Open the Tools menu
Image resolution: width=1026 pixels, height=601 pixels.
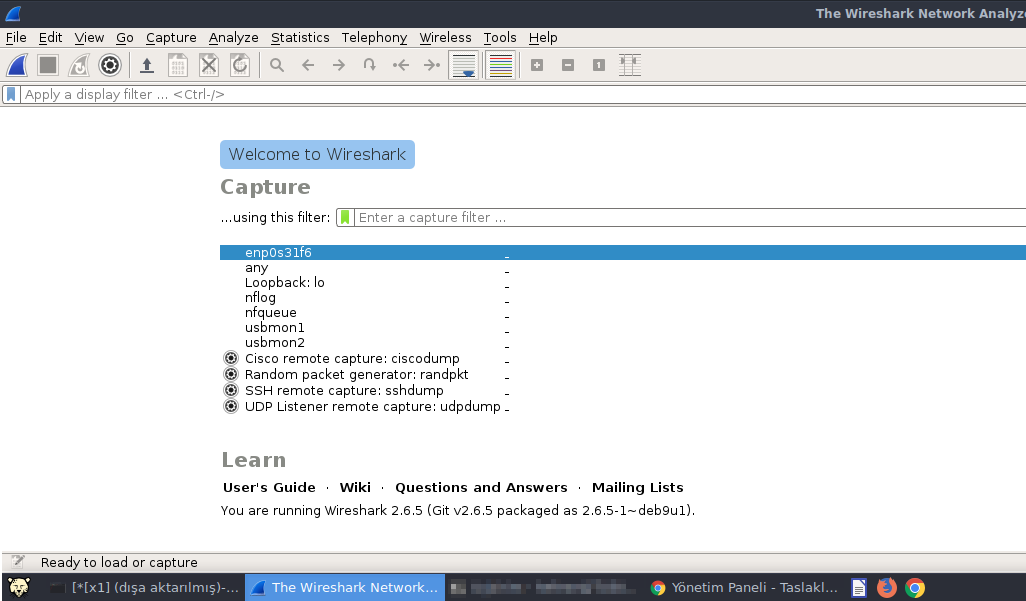point(500,37)
